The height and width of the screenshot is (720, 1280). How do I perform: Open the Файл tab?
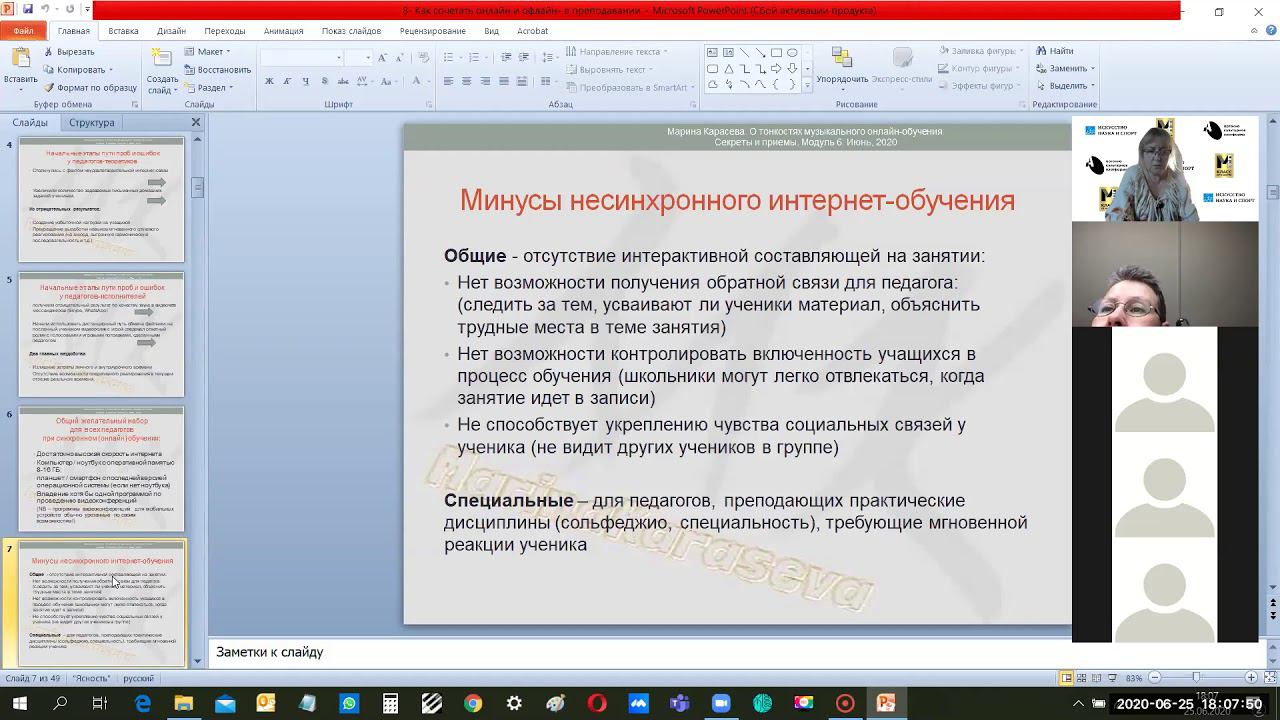coord(23,31)
